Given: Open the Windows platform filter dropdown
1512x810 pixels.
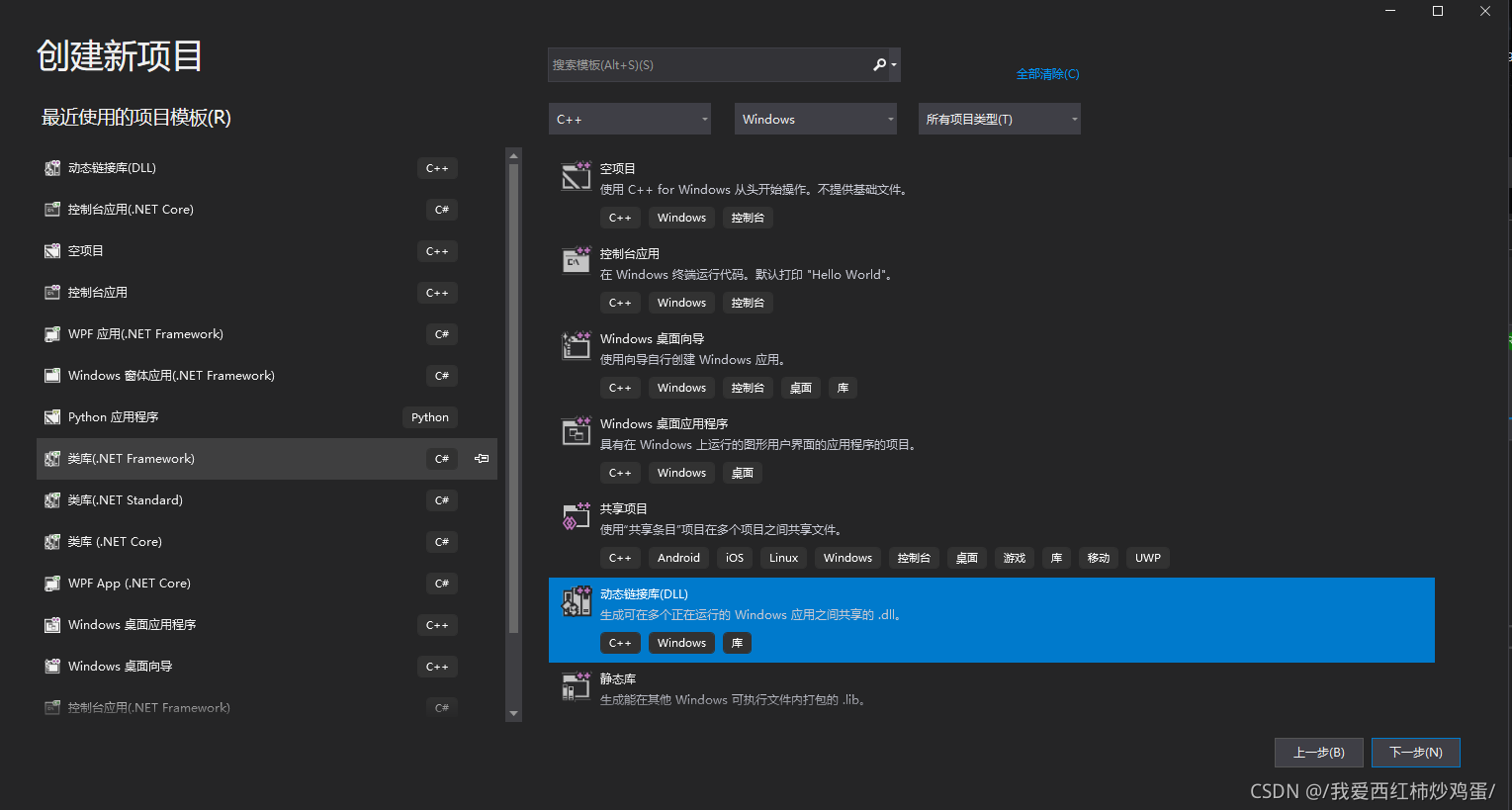Looking at the screenshot, I should 816,119.
